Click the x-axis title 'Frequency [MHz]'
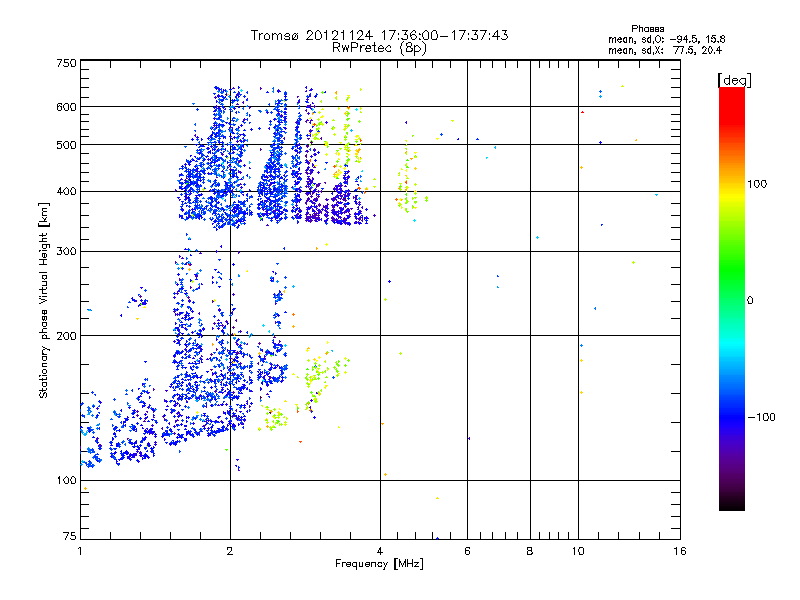The image size is (800, 600). click(x=379, y=564)
